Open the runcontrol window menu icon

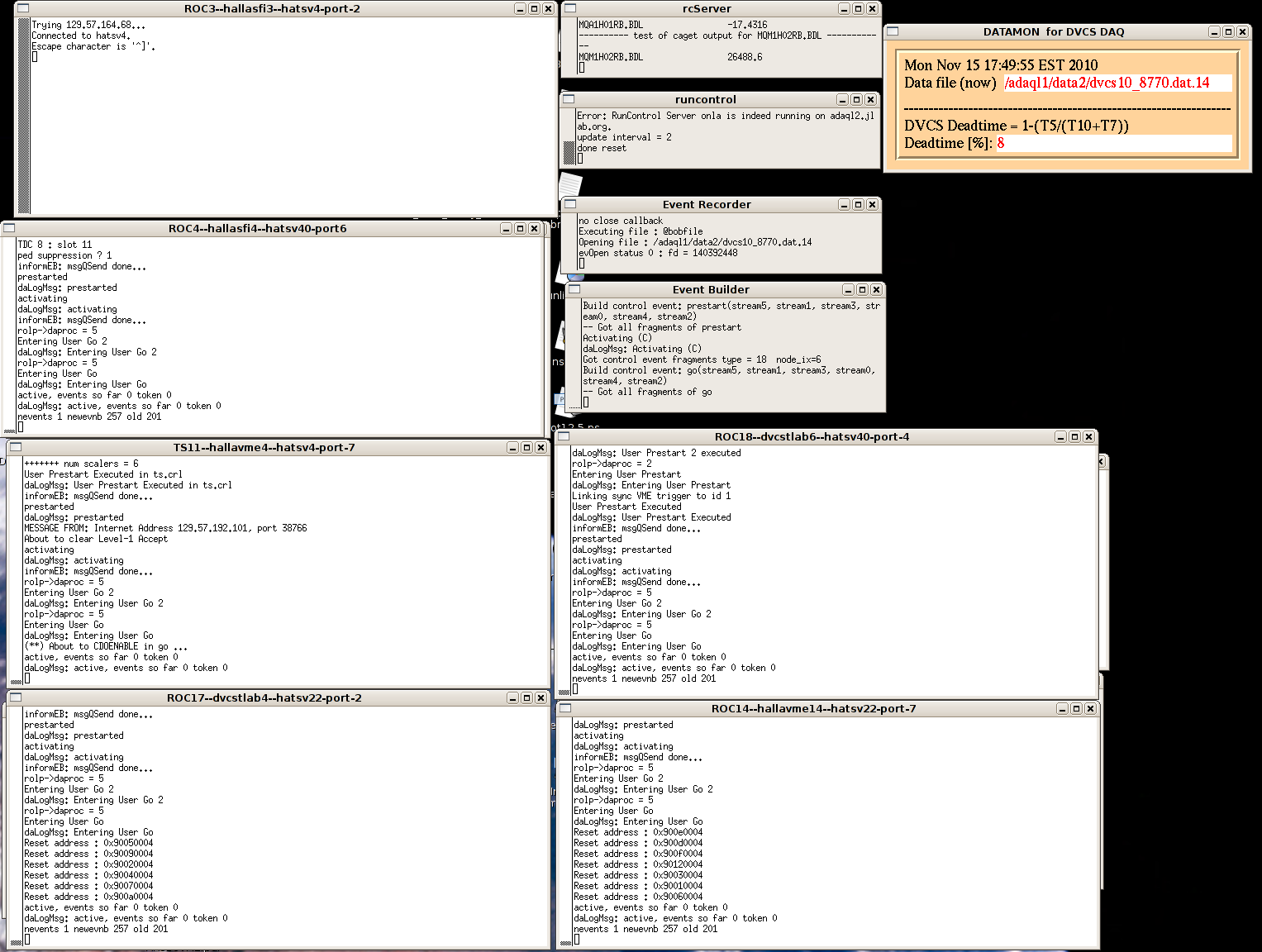(x=569, y=99)
